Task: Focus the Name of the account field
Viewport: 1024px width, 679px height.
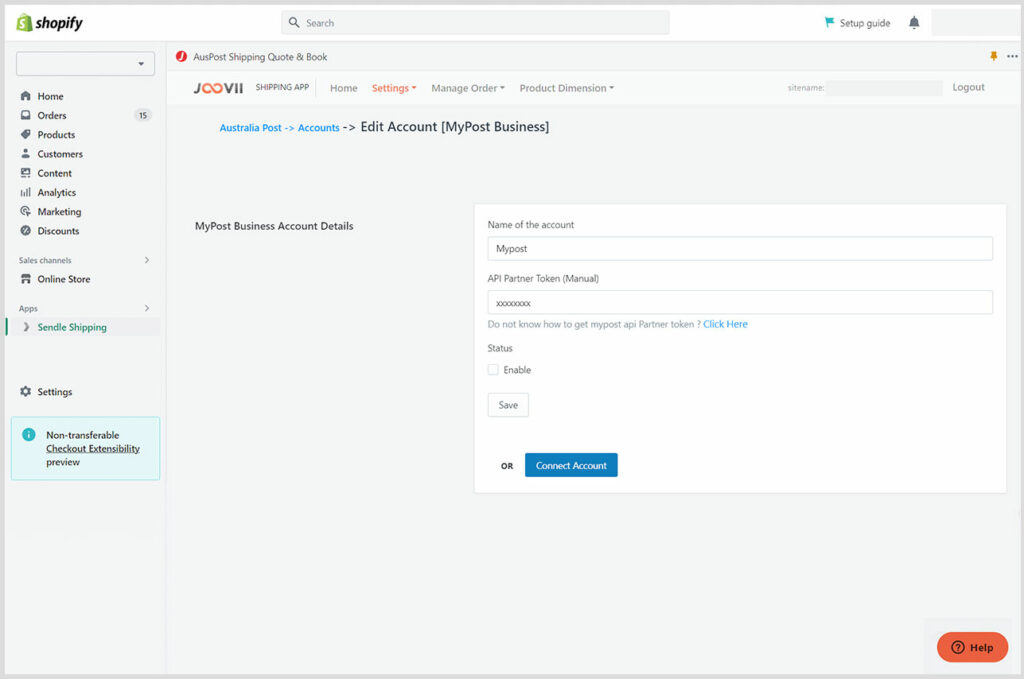Action: click(740, 249)
